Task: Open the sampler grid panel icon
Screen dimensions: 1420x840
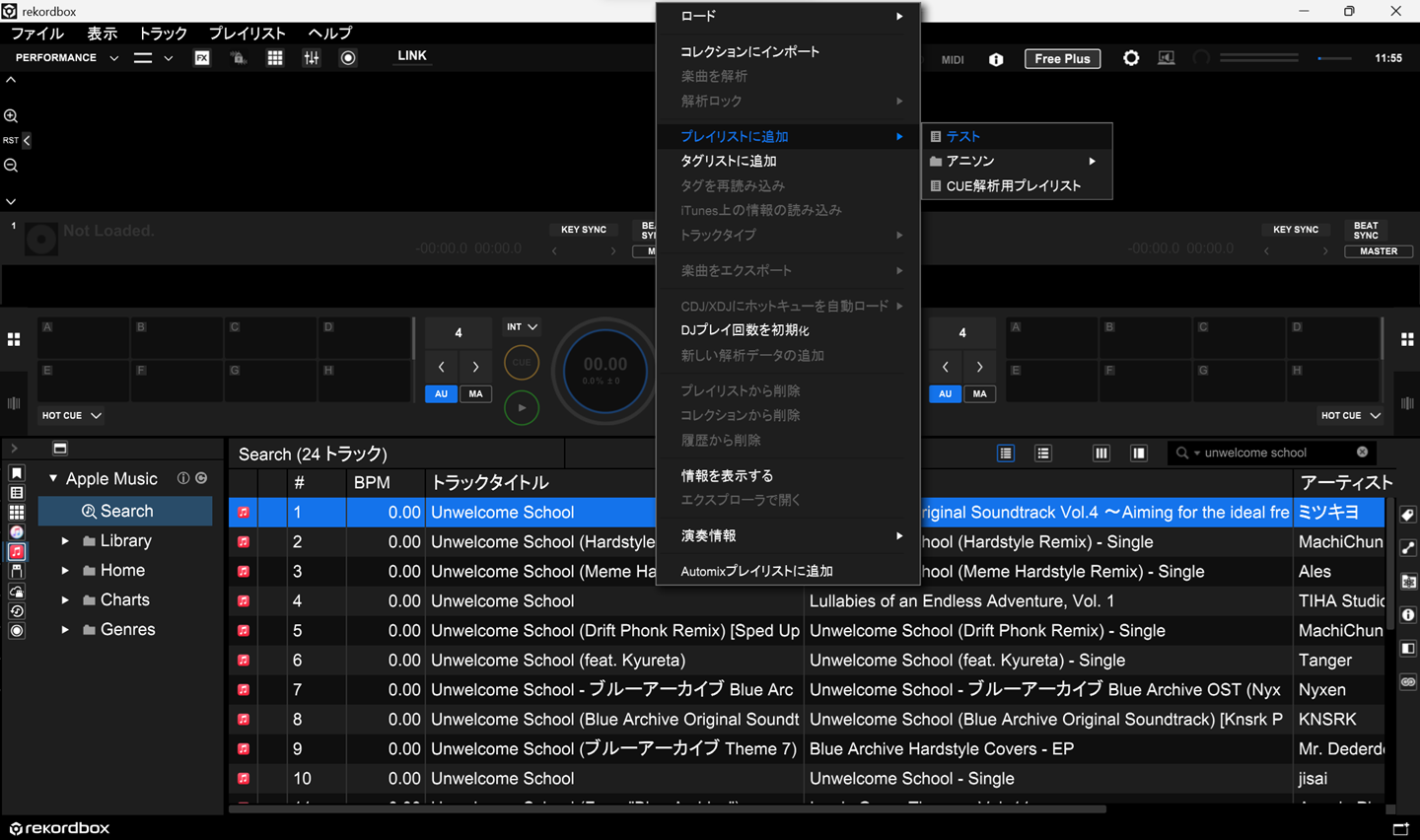Action: tap(275, 58)
